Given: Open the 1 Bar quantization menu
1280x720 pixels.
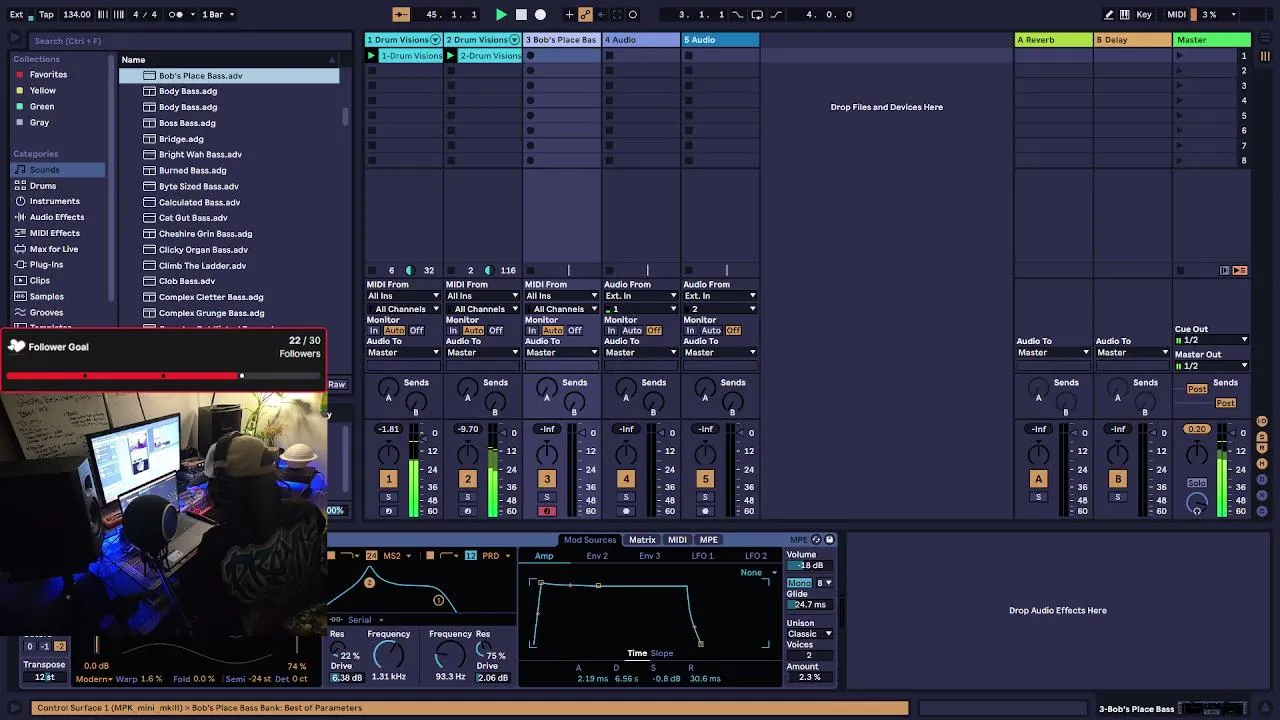Looking at the screenshot, I should pos(218,14).
